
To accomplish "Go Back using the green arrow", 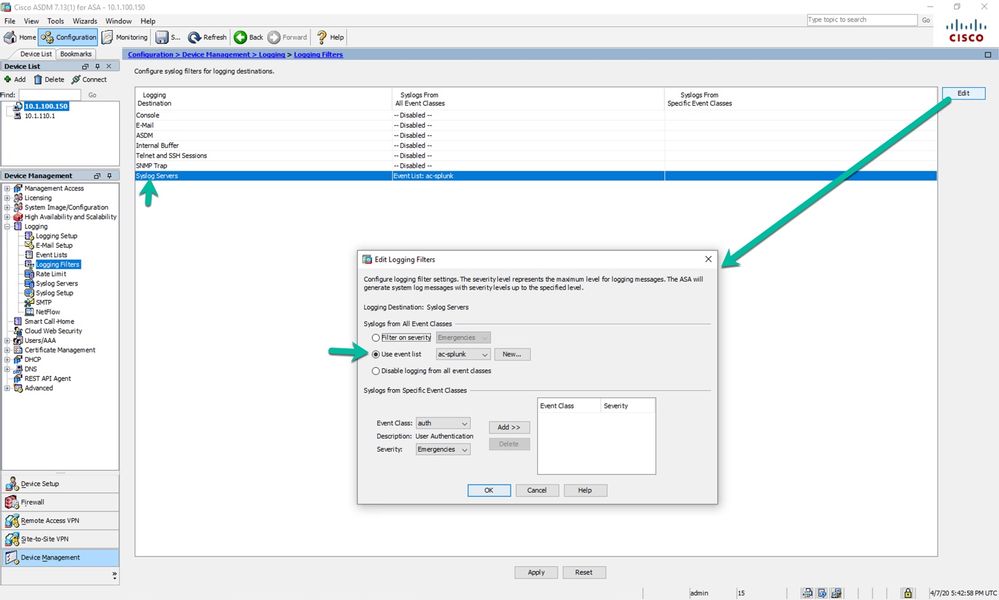I will pyautogui.click(x=248, y=37).
